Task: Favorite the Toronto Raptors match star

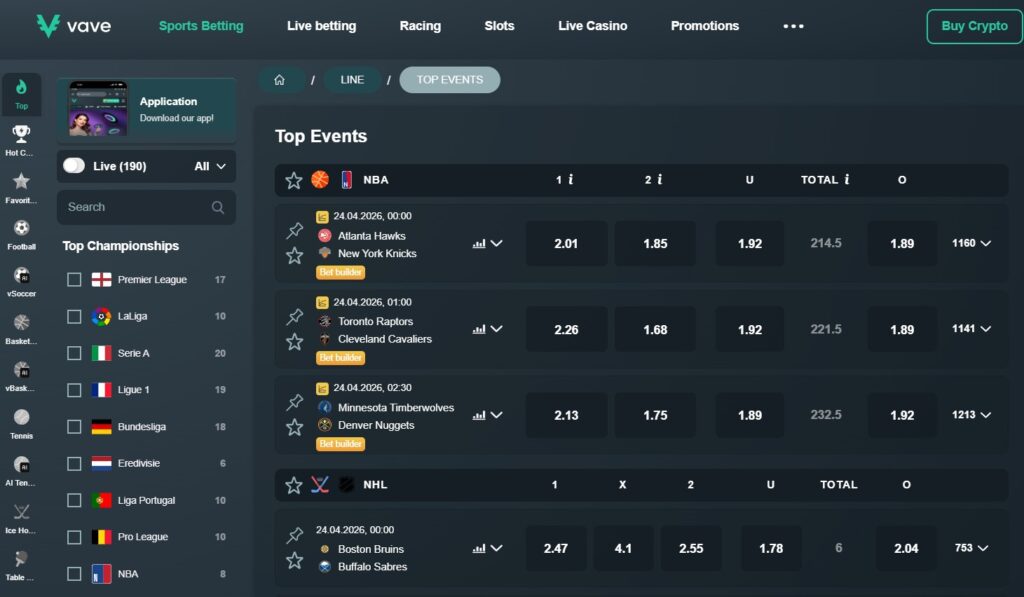Action: (295, 342)
